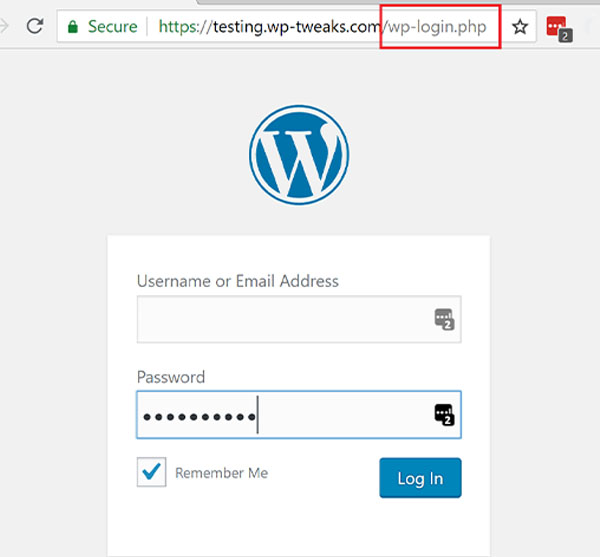Select the testing.wp-tweaks.com domain in address bar

click(x=297, y=27)
